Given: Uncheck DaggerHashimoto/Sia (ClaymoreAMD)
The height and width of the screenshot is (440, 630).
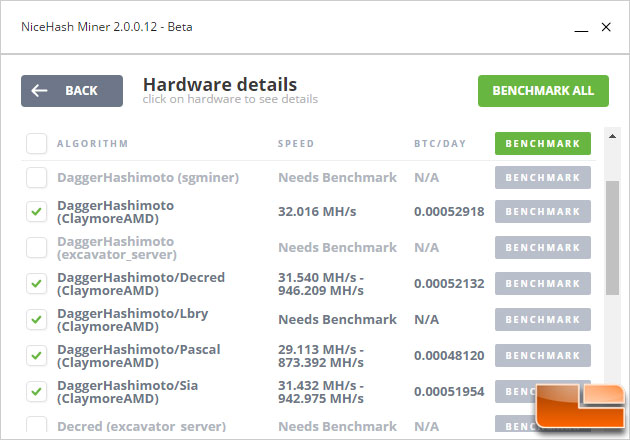Looking at the screenshot, I should 37,391.
